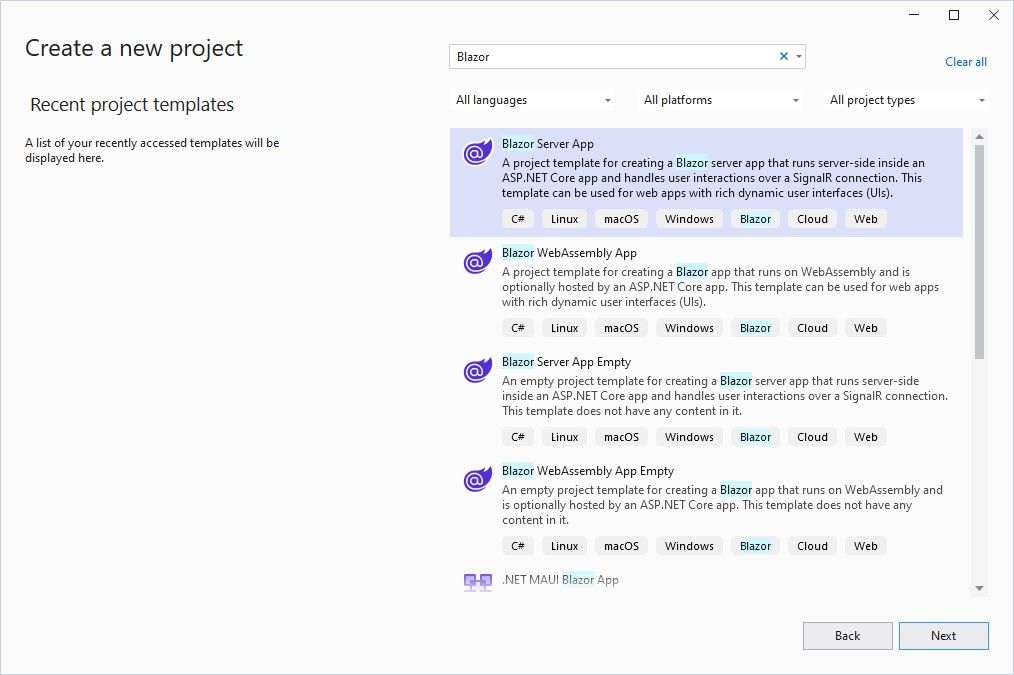Screen dimensions: 1014x675
Task: Click the Back button
Action: [847, 635]
